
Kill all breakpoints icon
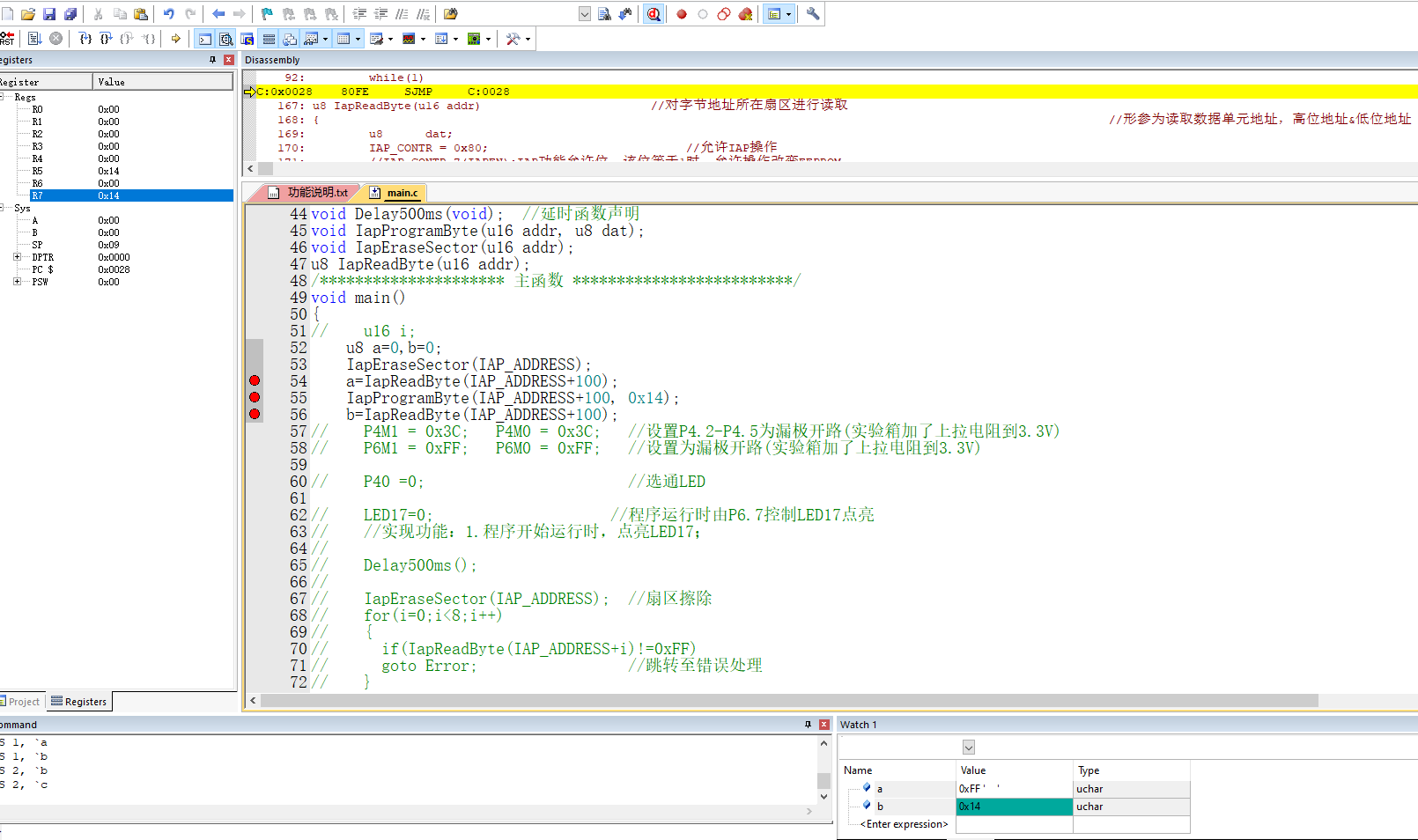pos(745,14)
